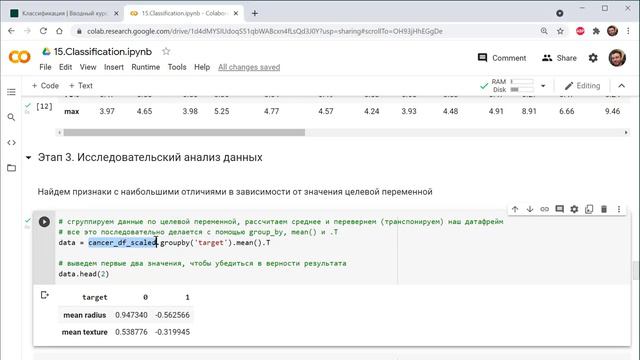
Task: Click the mean texture row label
Action: pyautogui.click(x=84, y=332)
